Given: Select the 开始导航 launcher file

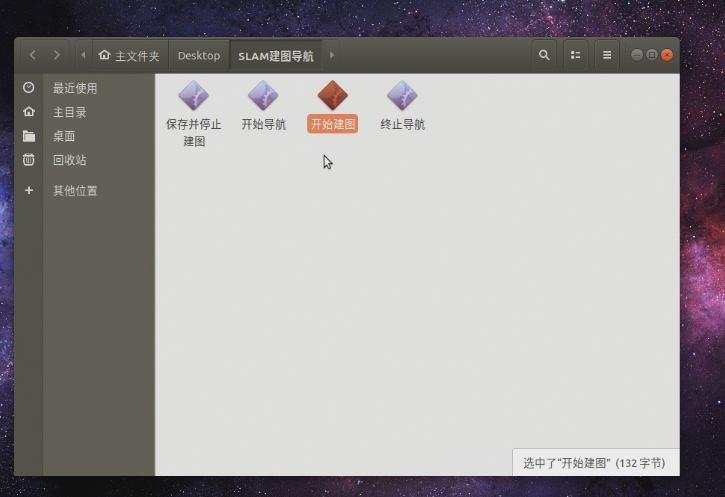Looking at the screenshot, I should pos(263,97).
